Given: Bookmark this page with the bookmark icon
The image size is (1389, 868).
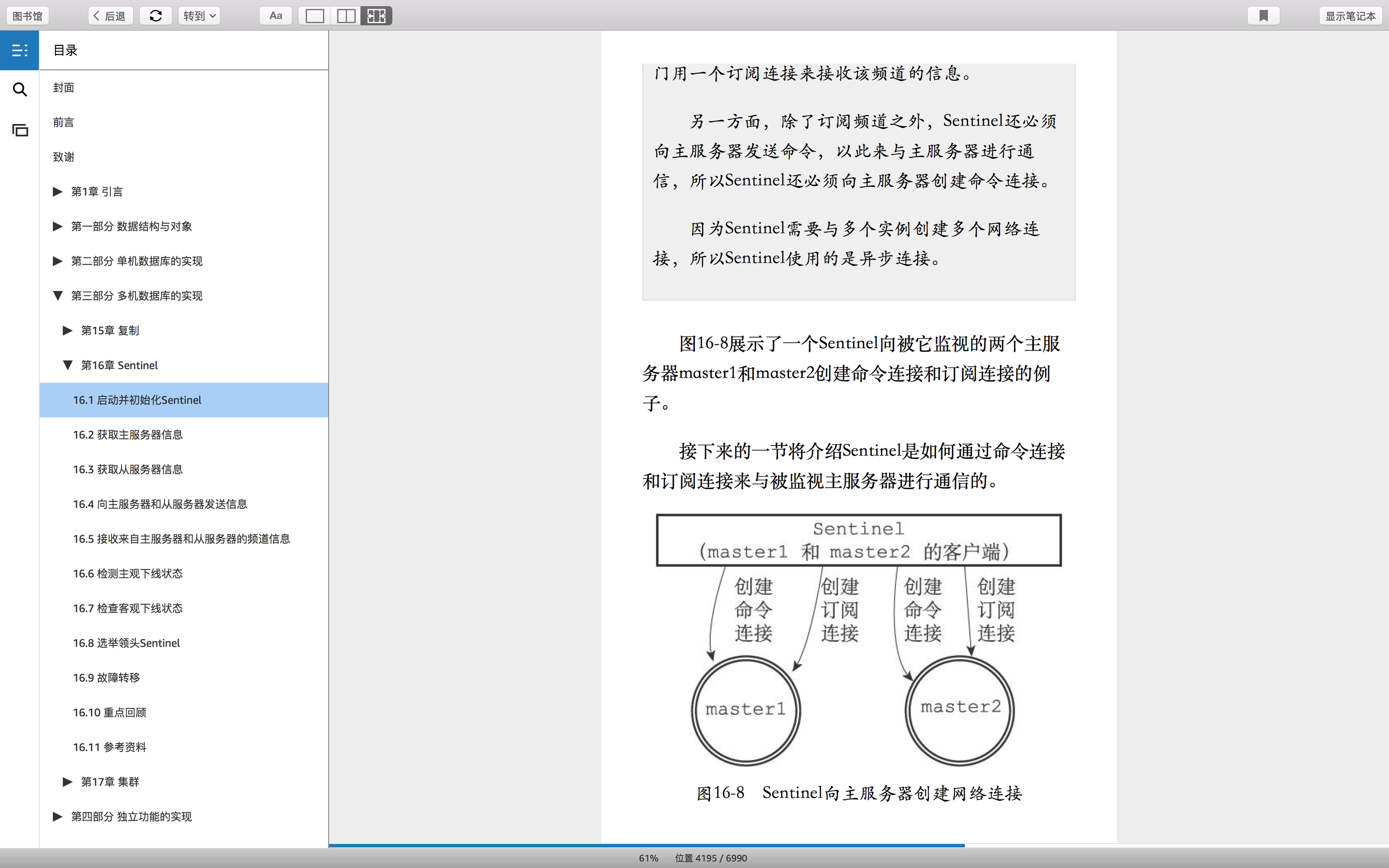Looking at the screenshot, I should tap(1263, 16).
